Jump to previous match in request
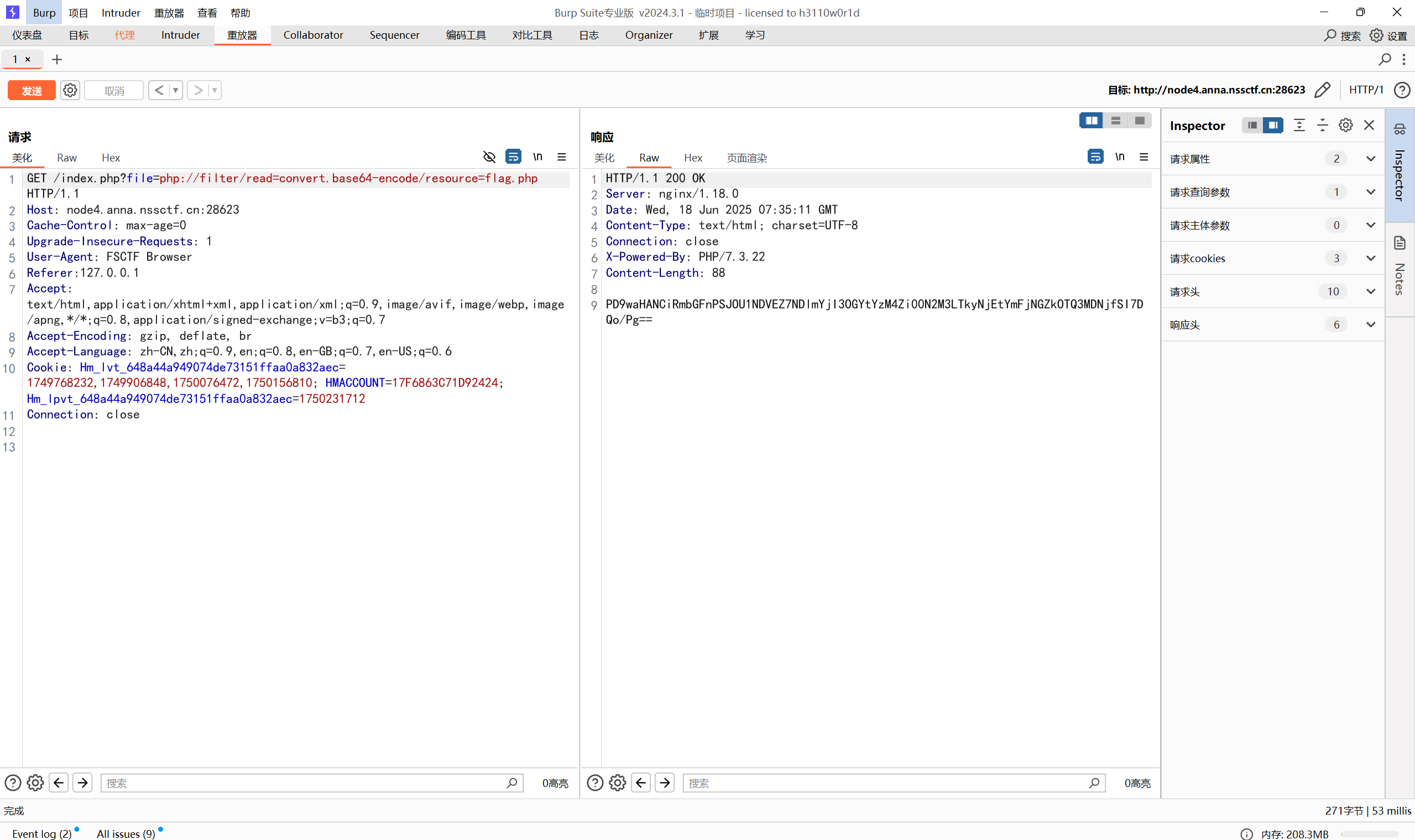The image size is (1415, 840). click(x=59, y=783)
